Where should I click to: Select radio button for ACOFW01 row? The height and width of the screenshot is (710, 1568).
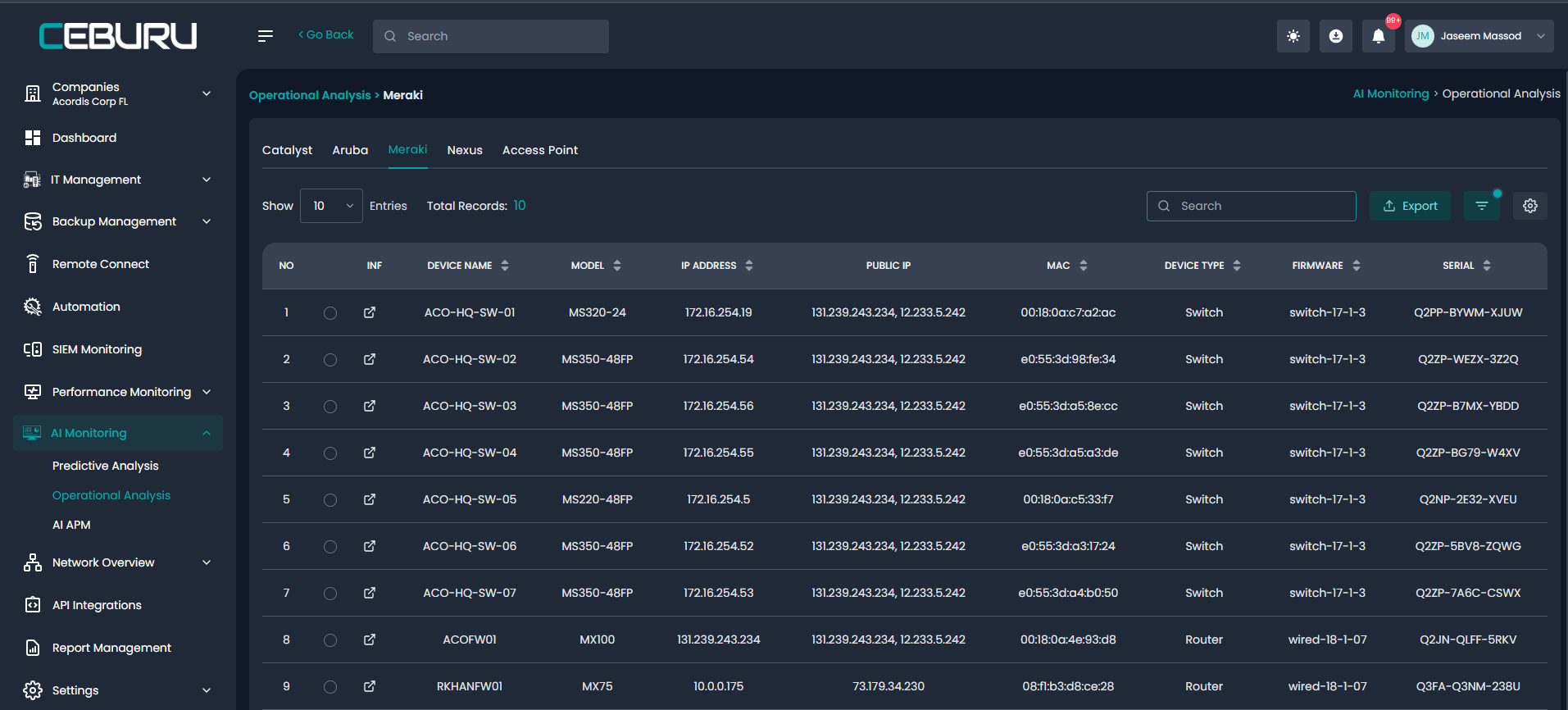pos(330,640)
